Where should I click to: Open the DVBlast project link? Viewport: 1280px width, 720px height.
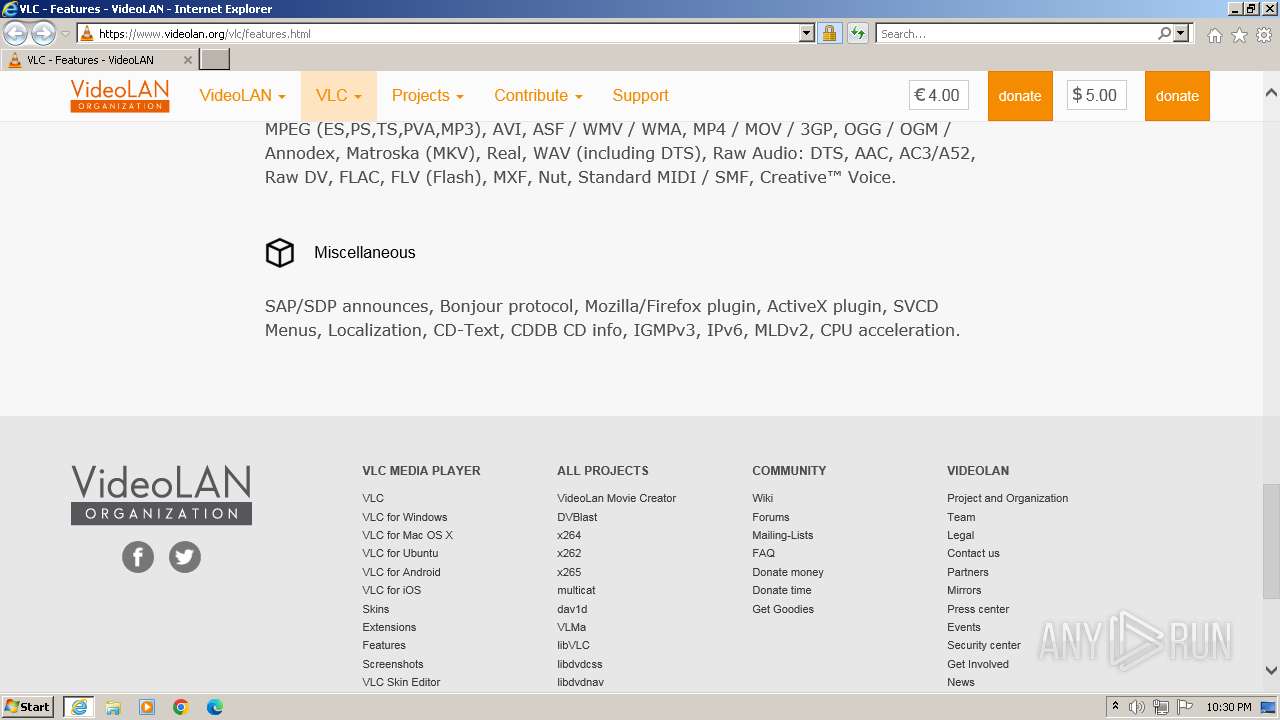coord(577,517)
